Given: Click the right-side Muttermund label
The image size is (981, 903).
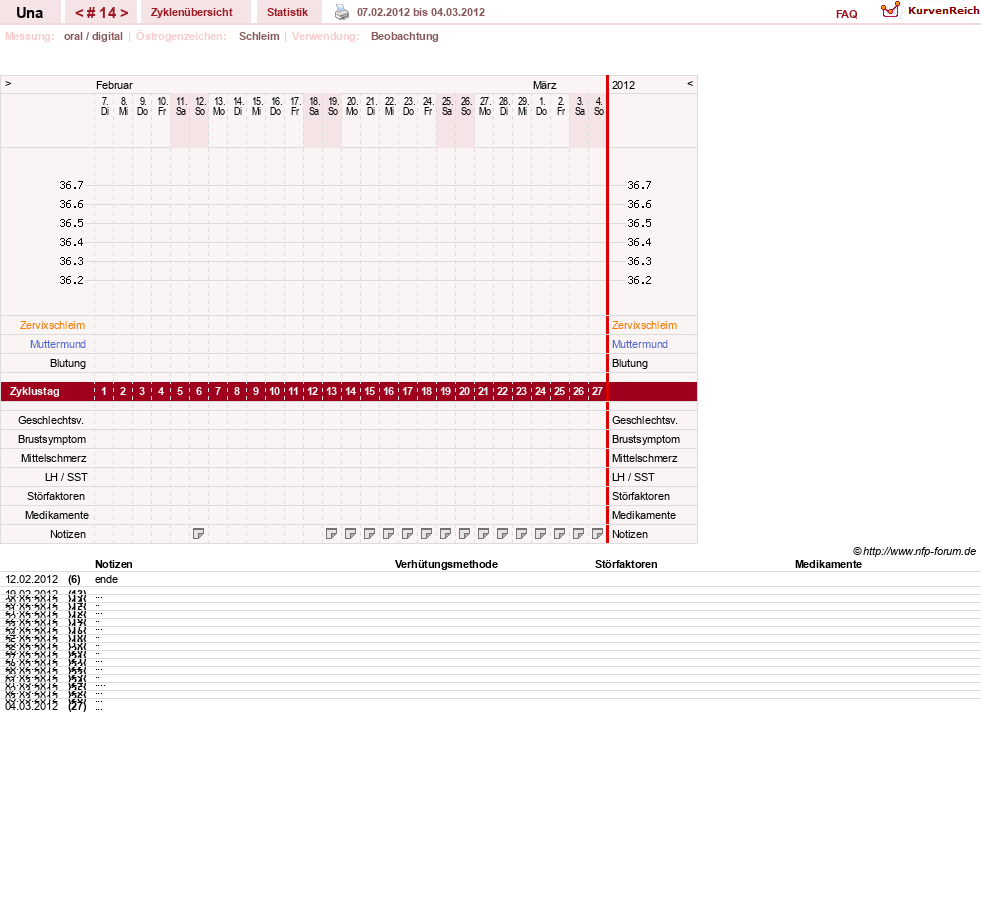Looking at the screenshot, I should (639, 344).
